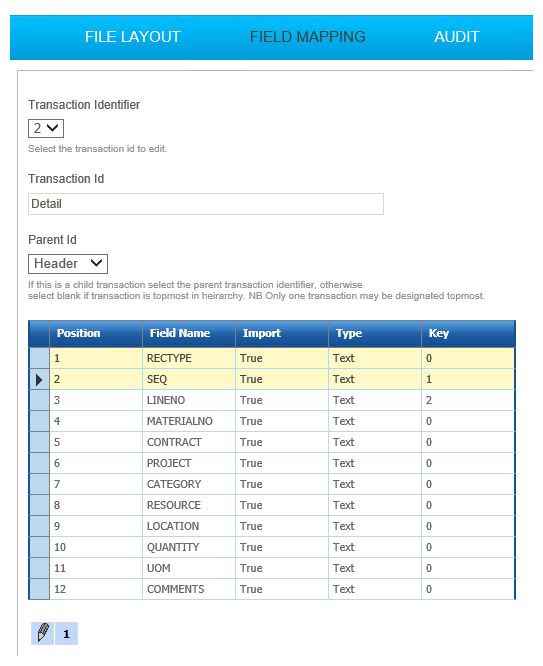The height and width of the screenshot is (666, 543).
Task: Select page 1 in the grid pager
Action: 66,634
